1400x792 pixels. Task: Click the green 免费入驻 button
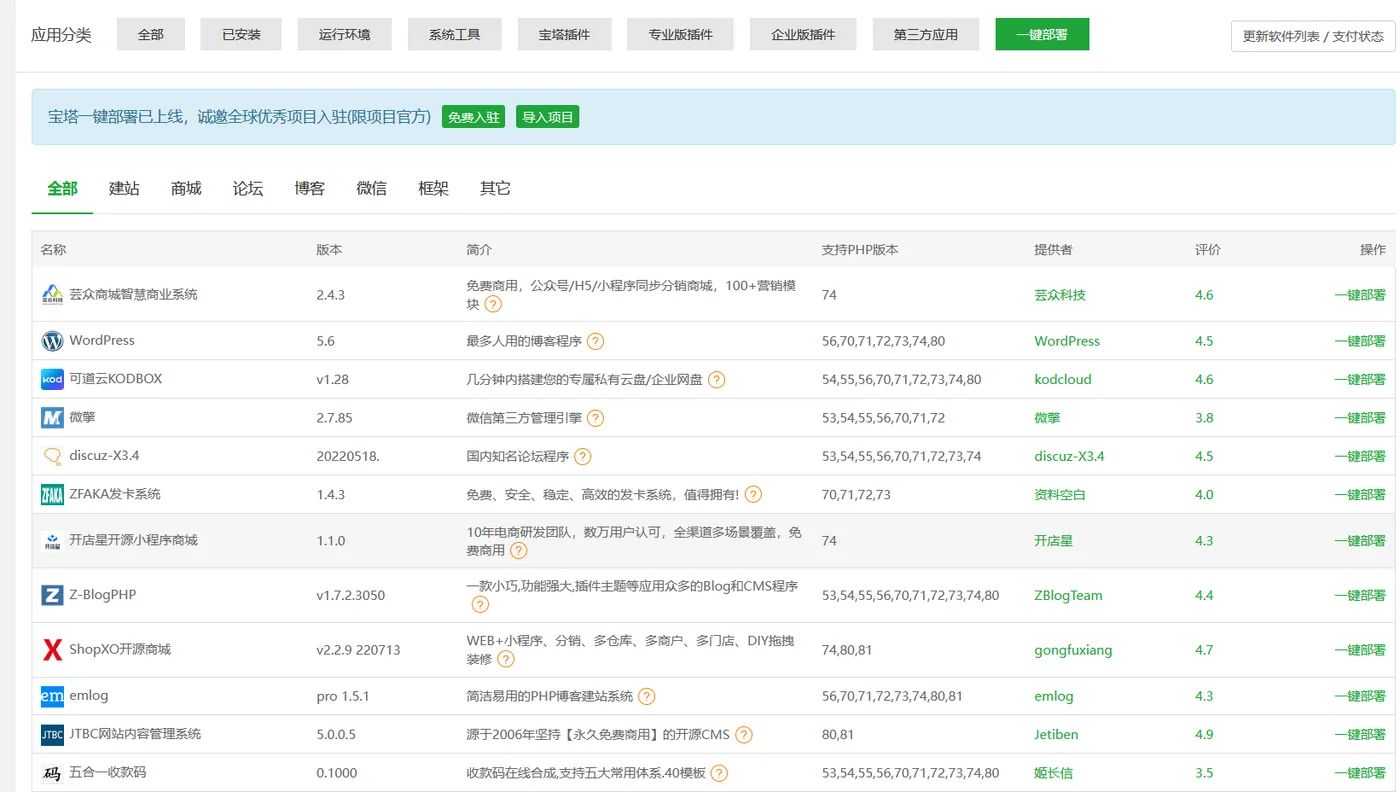click(x=474, y=117)
